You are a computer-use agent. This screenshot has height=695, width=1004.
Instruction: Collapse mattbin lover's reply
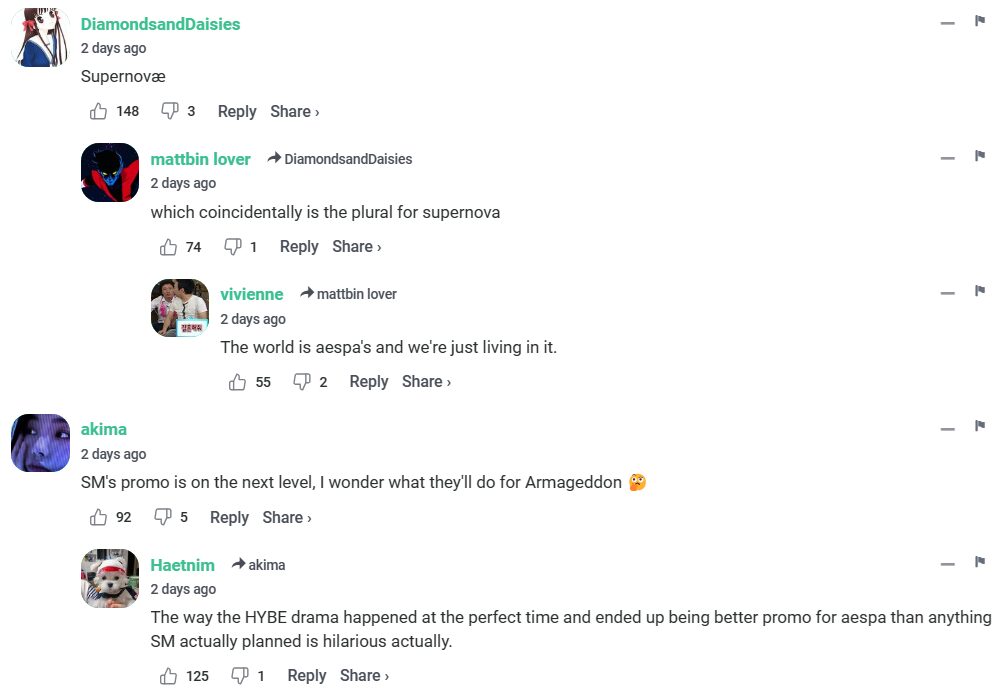click(x=947, y=157)
